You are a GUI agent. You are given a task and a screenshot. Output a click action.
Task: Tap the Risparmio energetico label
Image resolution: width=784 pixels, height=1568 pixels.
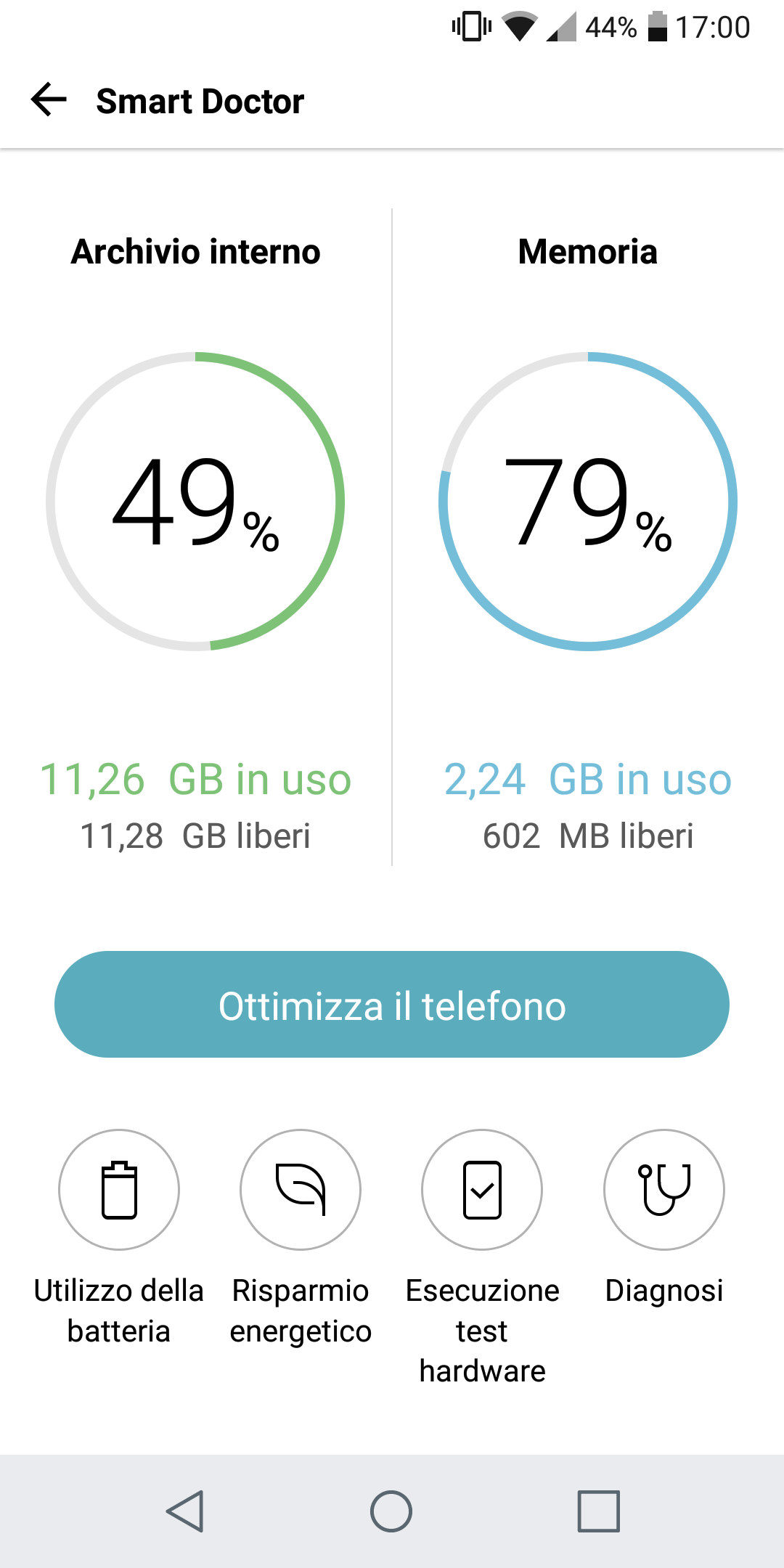pos(301,1311)
